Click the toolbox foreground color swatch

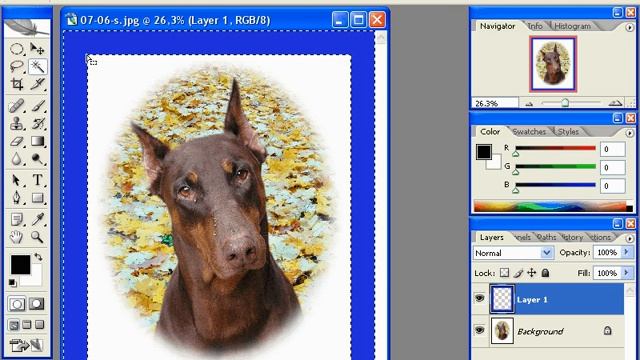coord(20,265)
